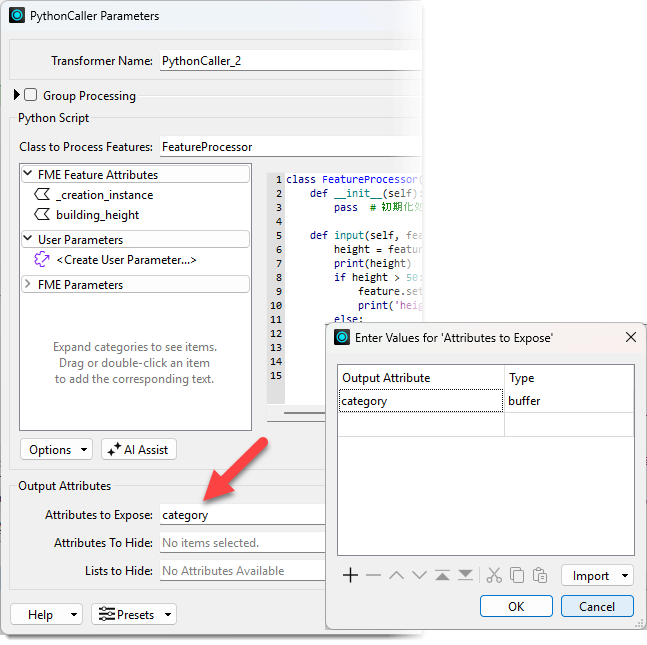Move row down with the down arrow icon
This screenshot has height=645, width=647.
419,575
